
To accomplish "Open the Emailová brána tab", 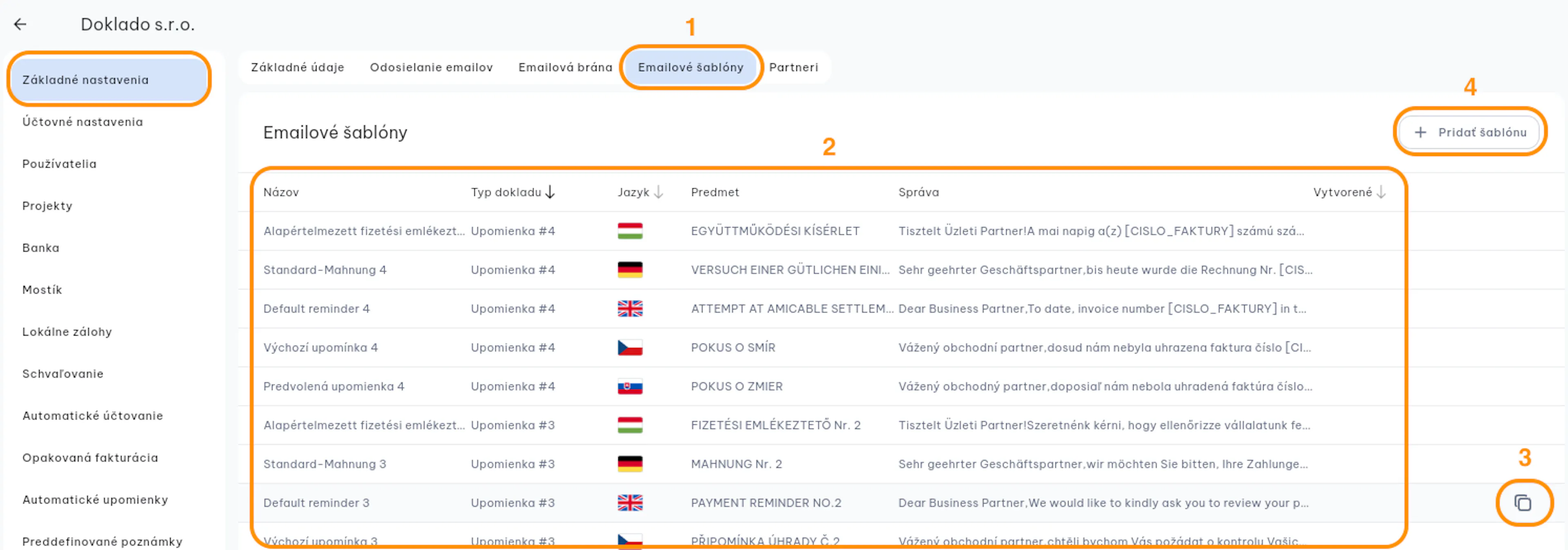I will 565,67.
